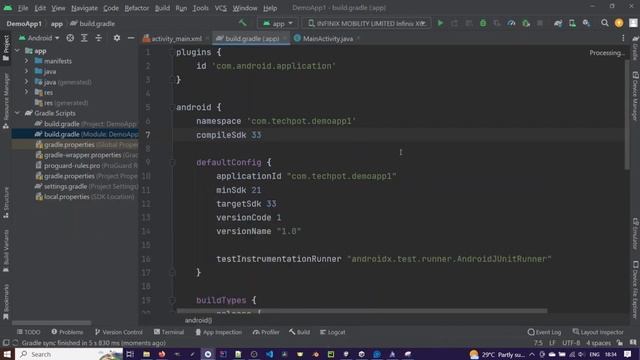This screenshot has height=360, width=640.
Task: Click the taskbar Search box
Action: [x=69, y=354]
